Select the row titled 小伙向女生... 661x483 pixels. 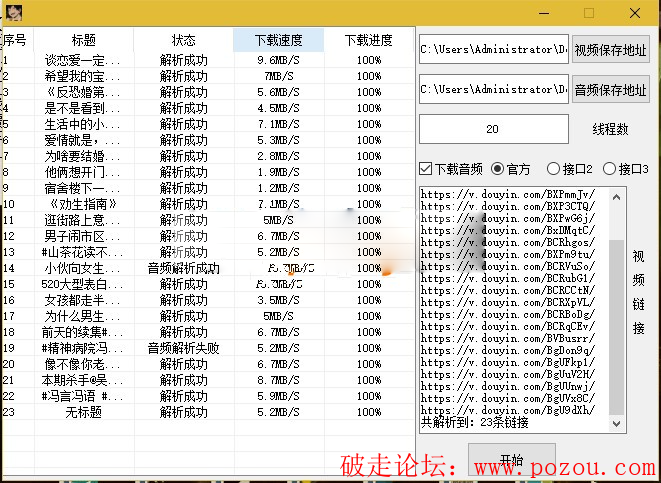point(209,268)
